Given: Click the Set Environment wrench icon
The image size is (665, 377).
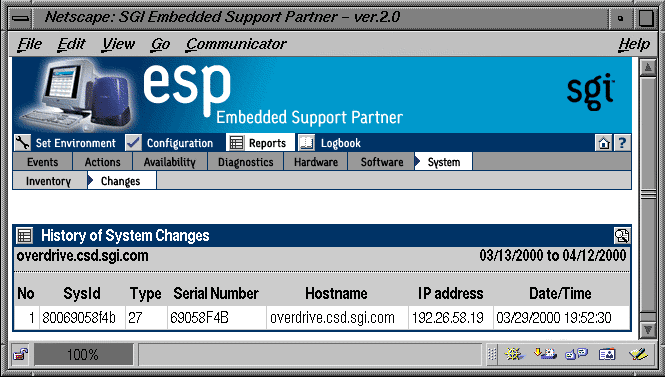Looking at the screenshot, I should (22, 143).
